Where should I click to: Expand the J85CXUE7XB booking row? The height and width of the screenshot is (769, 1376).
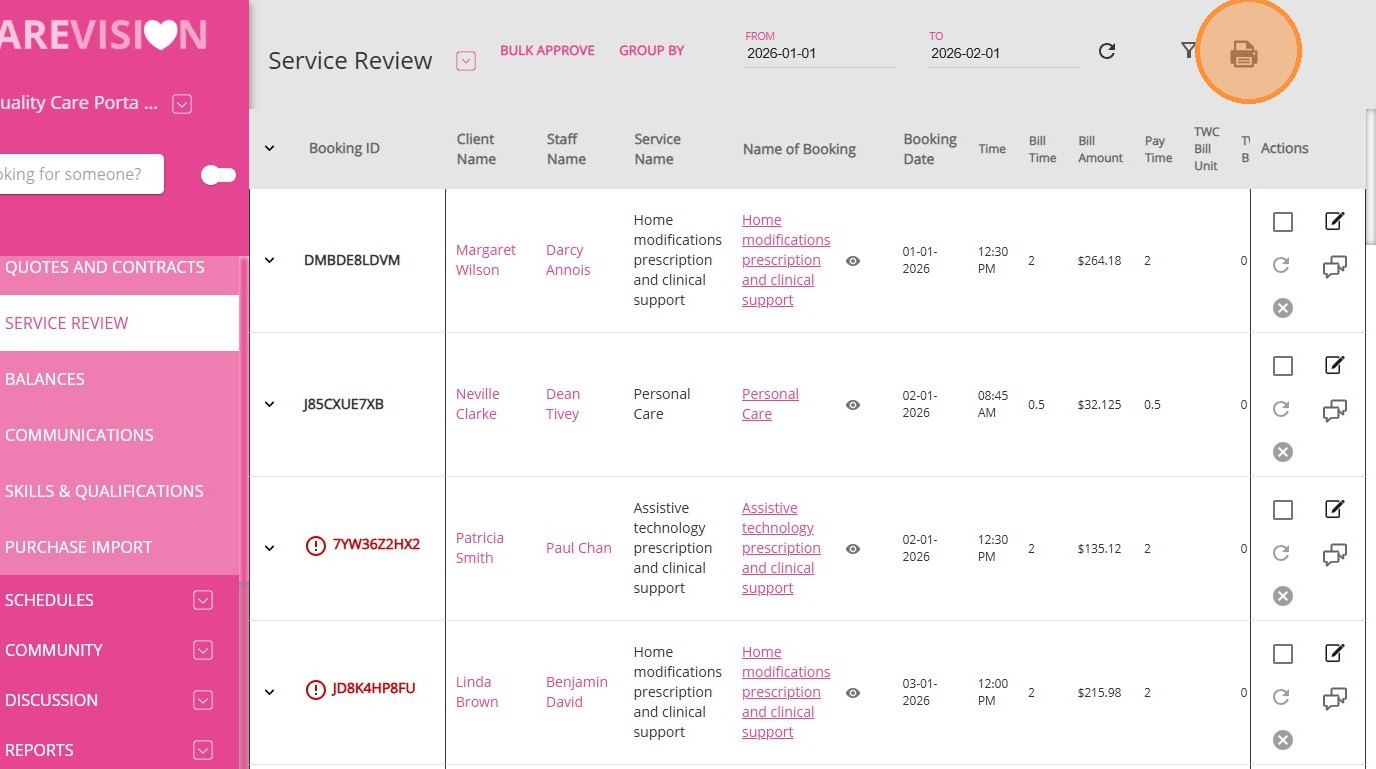(x=269, y=405)
